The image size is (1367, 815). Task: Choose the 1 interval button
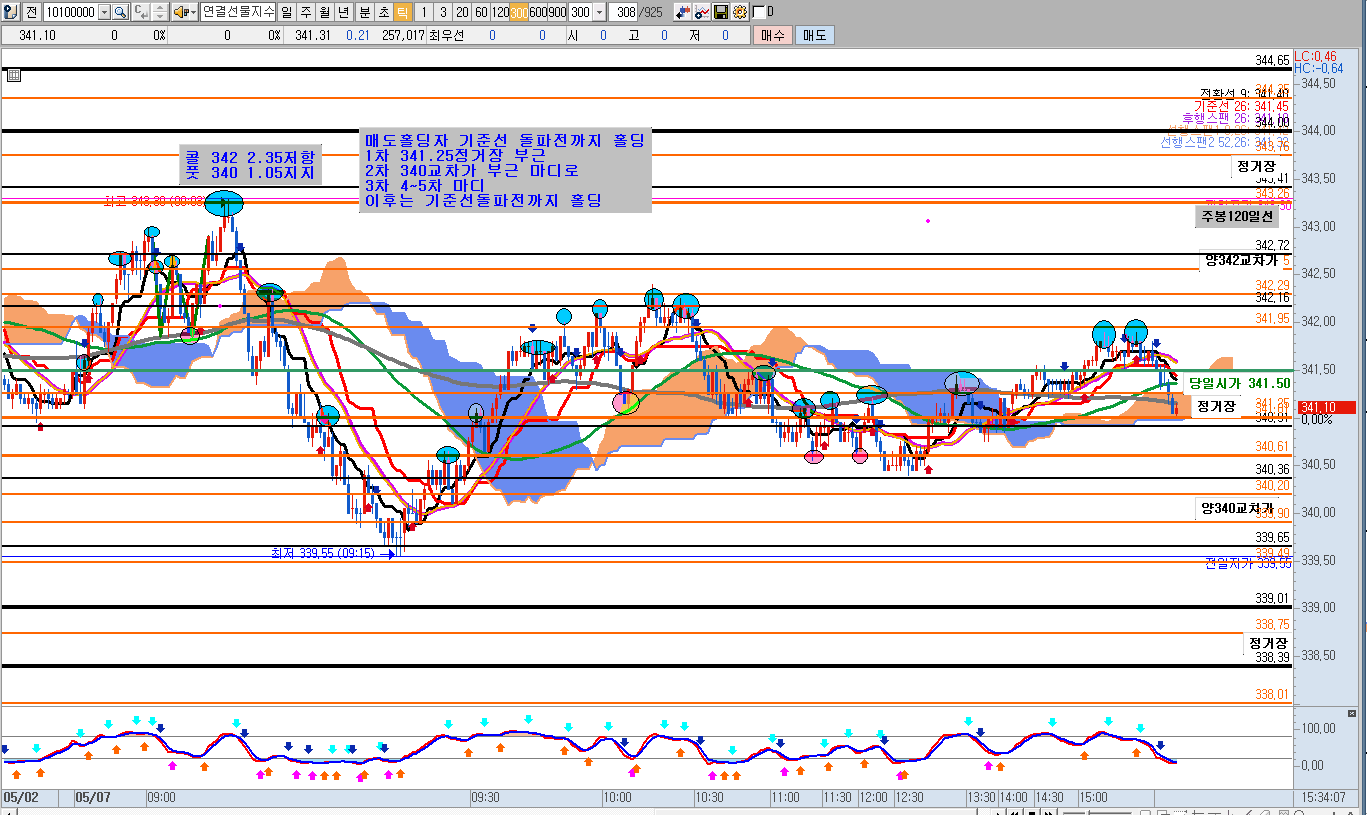pyautogui.click(x=424, y=12)
